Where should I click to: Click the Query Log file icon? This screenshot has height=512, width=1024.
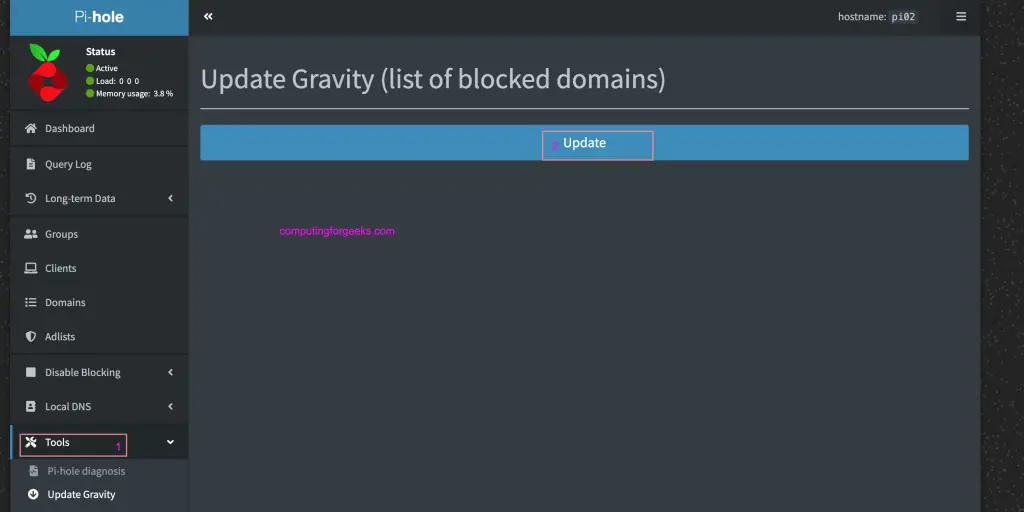31,164
